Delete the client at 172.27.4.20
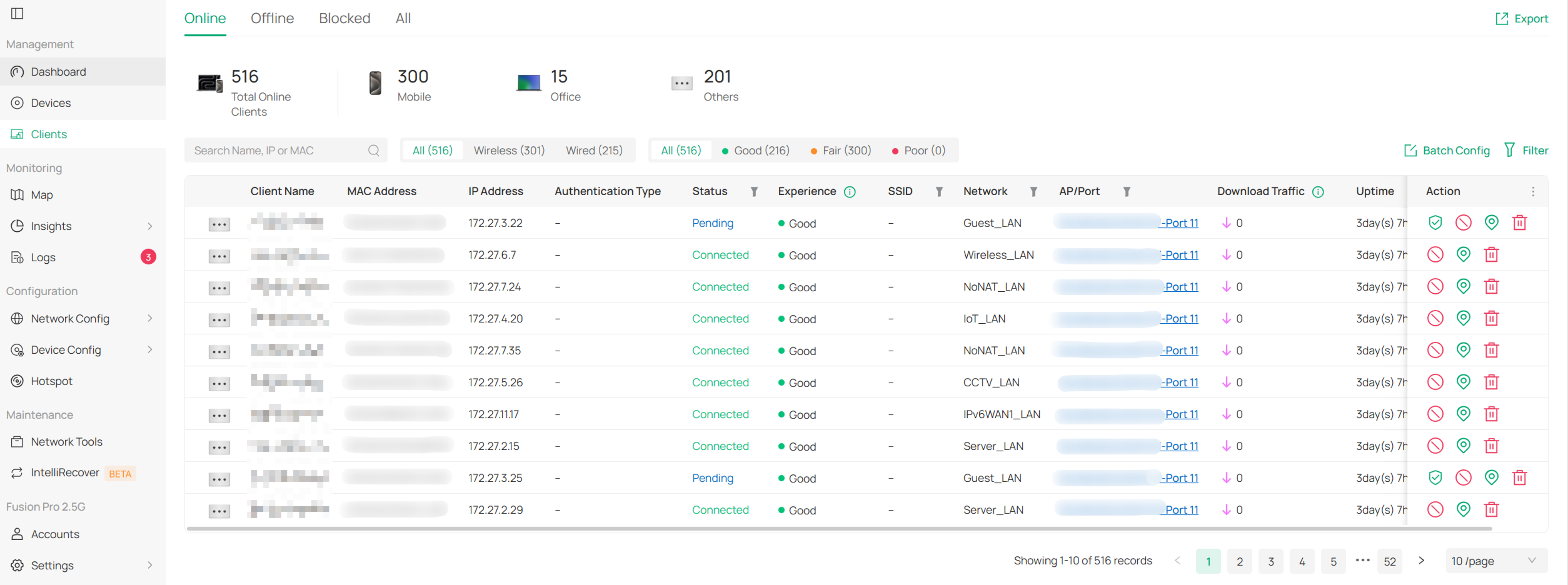Image resolution: width=1568 pixels, height=585 pixels. point(1491,319)
